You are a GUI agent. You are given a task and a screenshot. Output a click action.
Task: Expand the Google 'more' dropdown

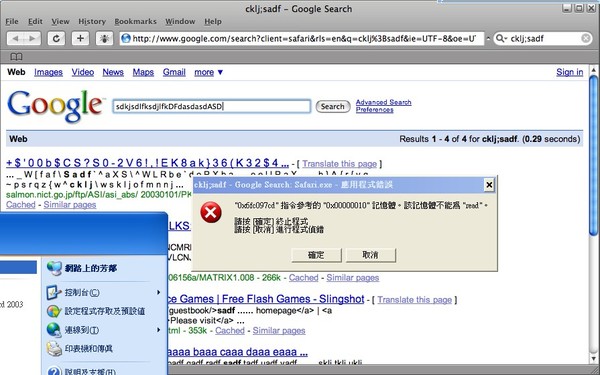coord(209,72)
